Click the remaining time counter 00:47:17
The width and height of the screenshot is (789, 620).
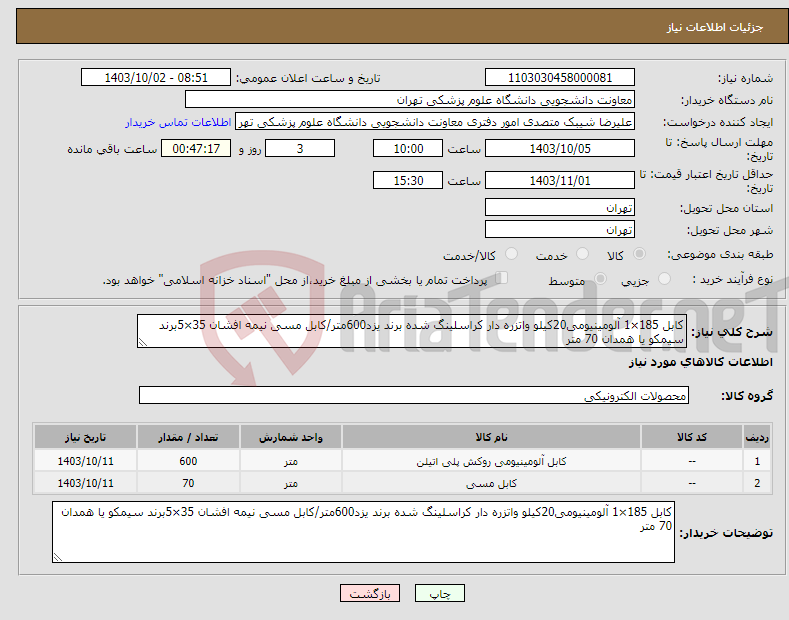pyautogui.click(x=196, y=148)
